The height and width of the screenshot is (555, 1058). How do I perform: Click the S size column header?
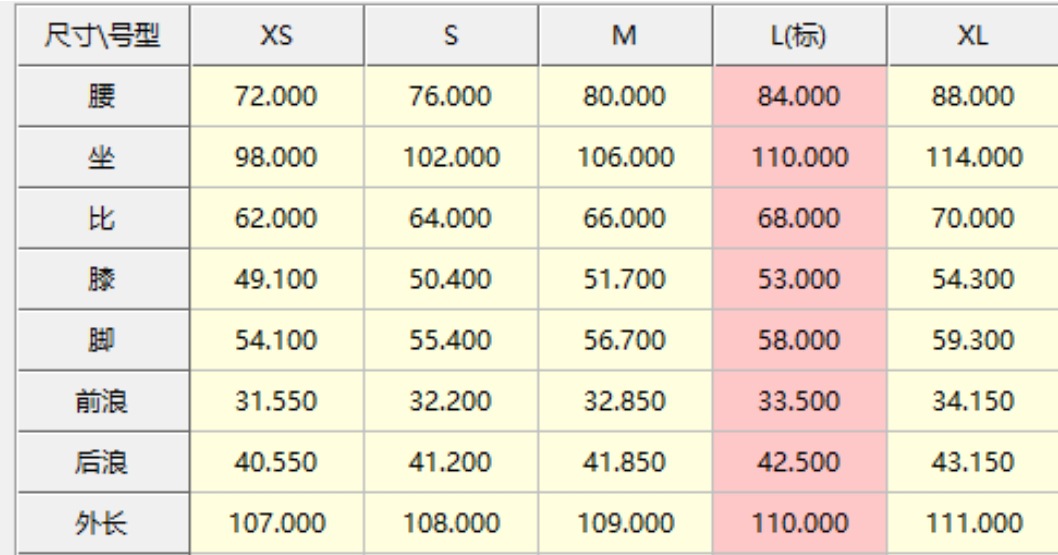tap(451, 37)
